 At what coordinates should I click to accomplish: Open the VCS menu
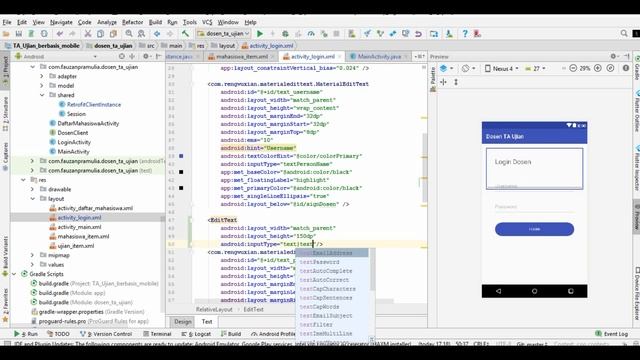point(207,22)
